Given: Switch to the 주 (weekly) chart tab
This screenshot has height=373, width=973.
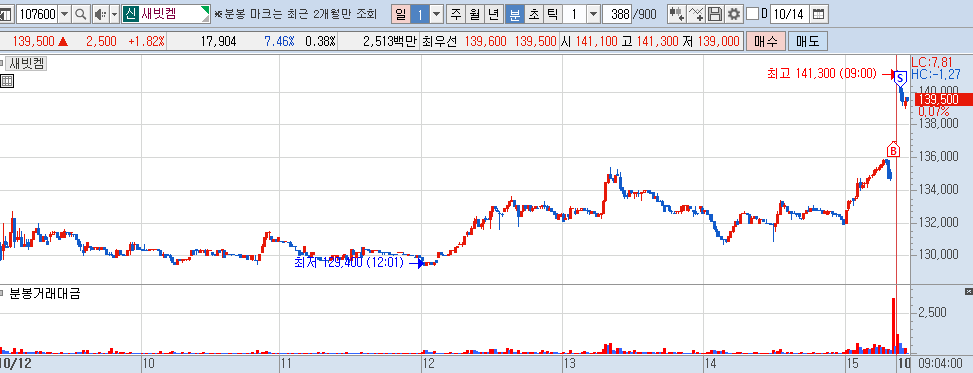Looking at the screenshot, I should (456, 14).
